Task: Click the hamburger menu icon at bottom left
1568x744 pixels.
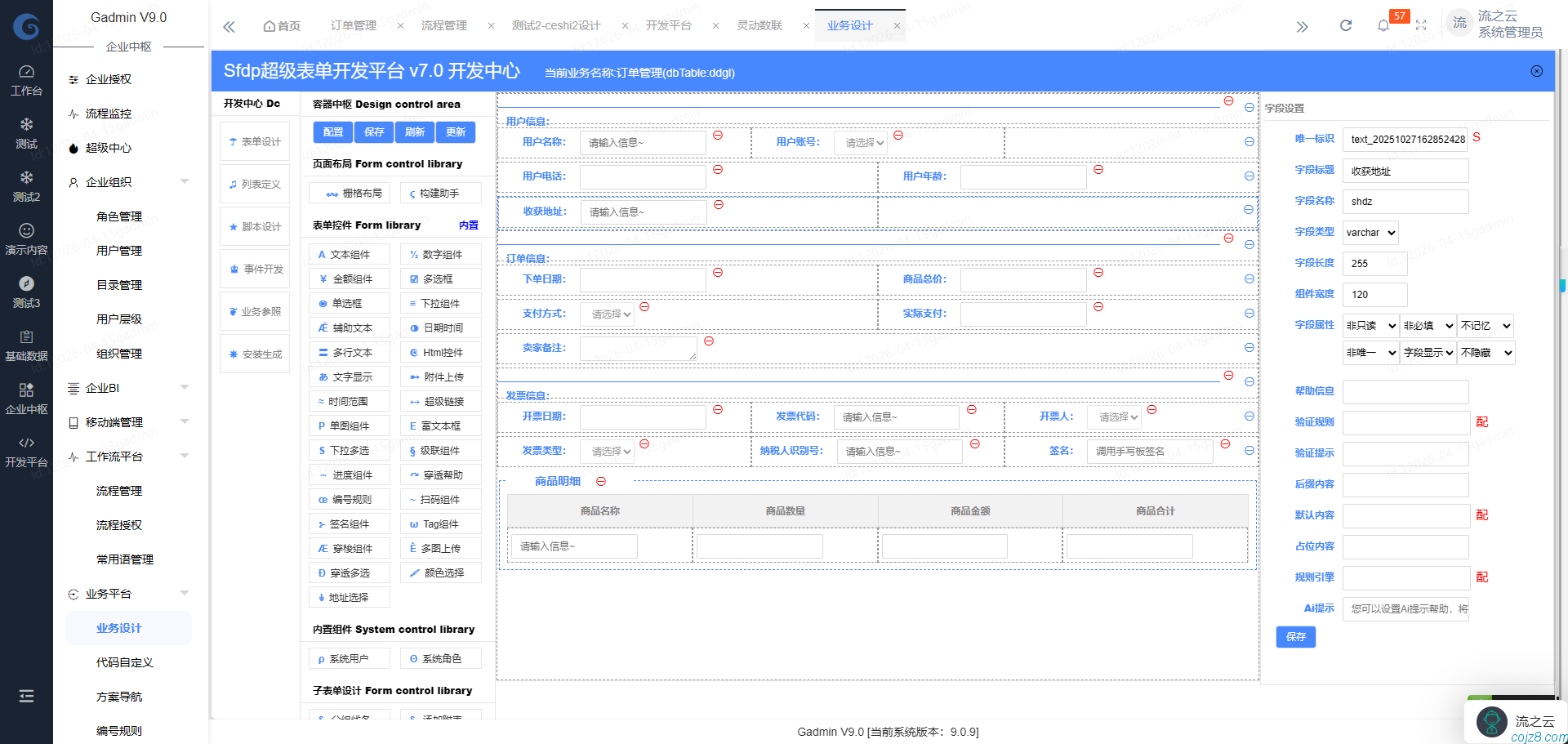Action: pyautogui.click(x=26, y=696)
